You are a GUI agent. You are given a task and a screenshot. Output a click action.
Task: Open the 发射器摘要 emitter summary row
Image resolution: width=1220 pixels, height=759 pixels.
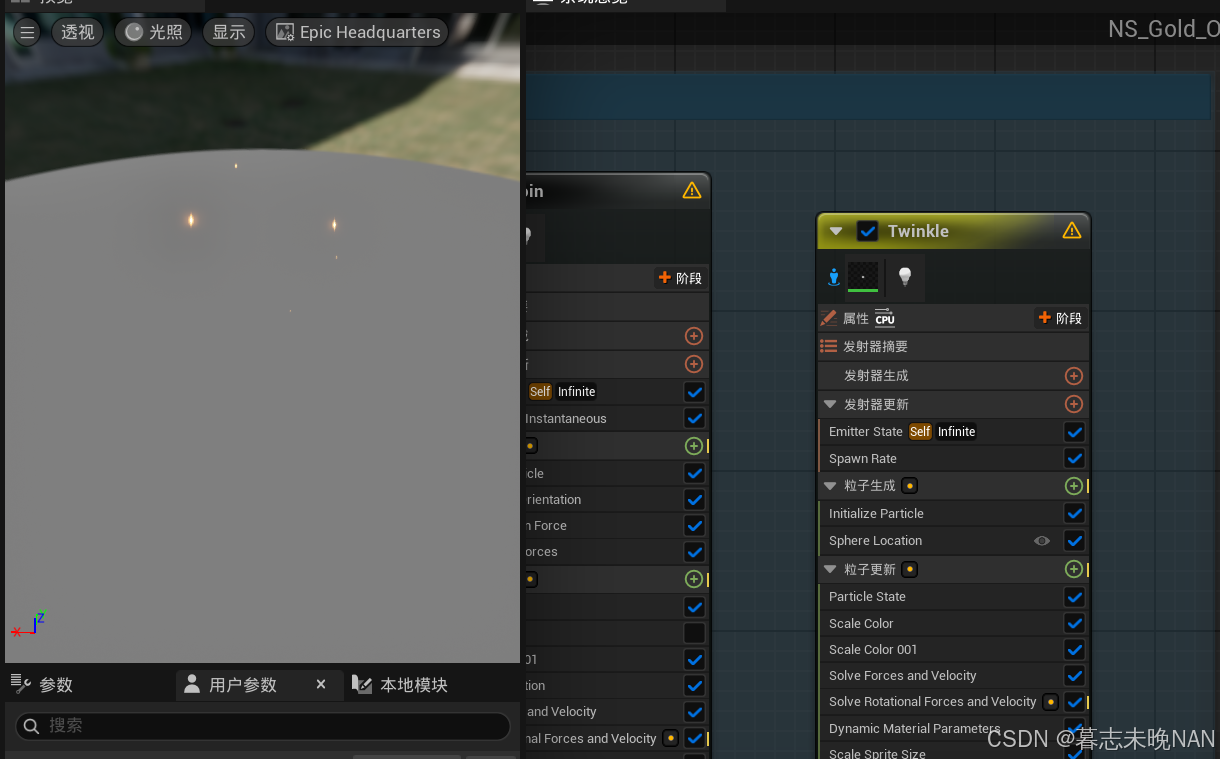point(953,346)
